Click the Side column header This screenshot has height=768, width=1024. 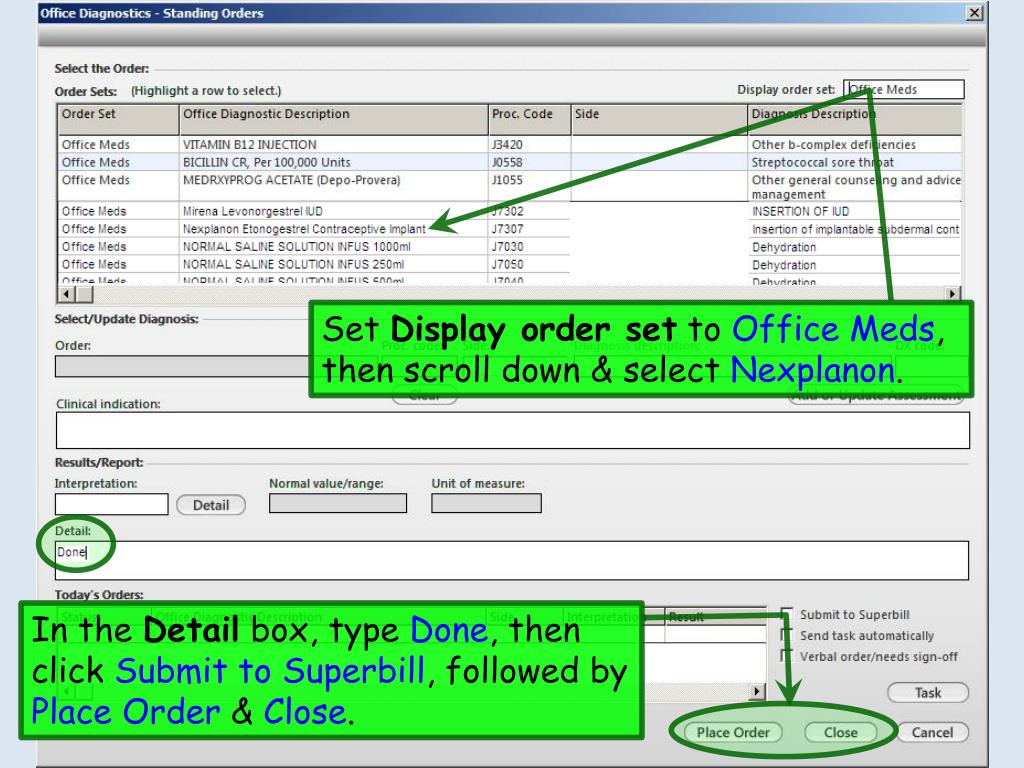[659, 120]
